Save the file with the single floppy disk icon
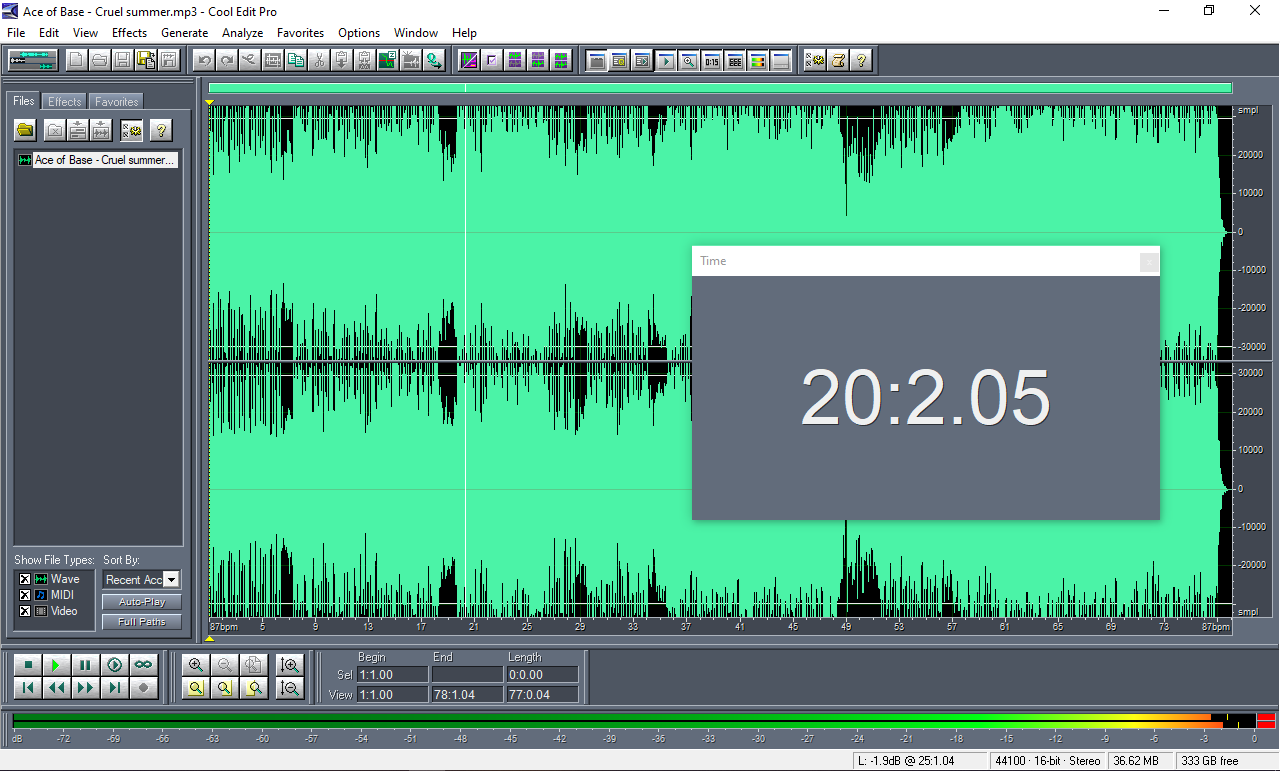Screen dimensions: 1280x771 [123, 60]
